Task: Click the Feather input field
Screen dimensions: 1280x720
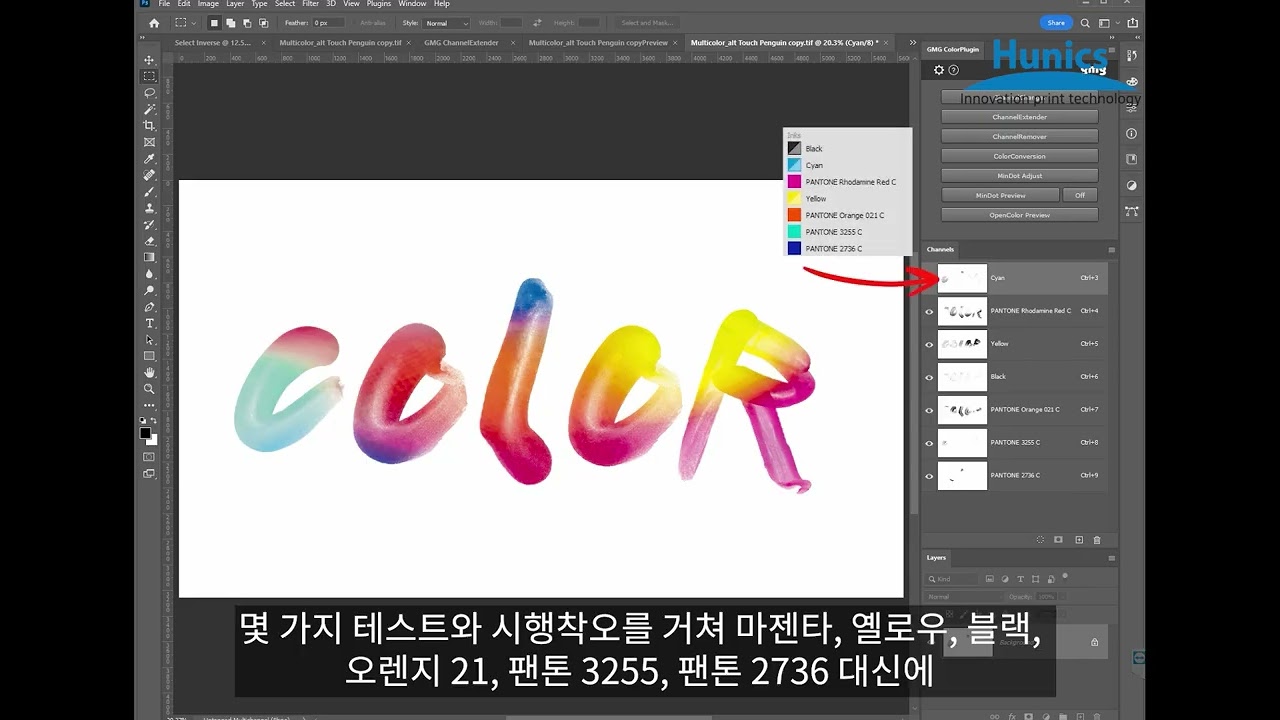Action: pos(329,23)
